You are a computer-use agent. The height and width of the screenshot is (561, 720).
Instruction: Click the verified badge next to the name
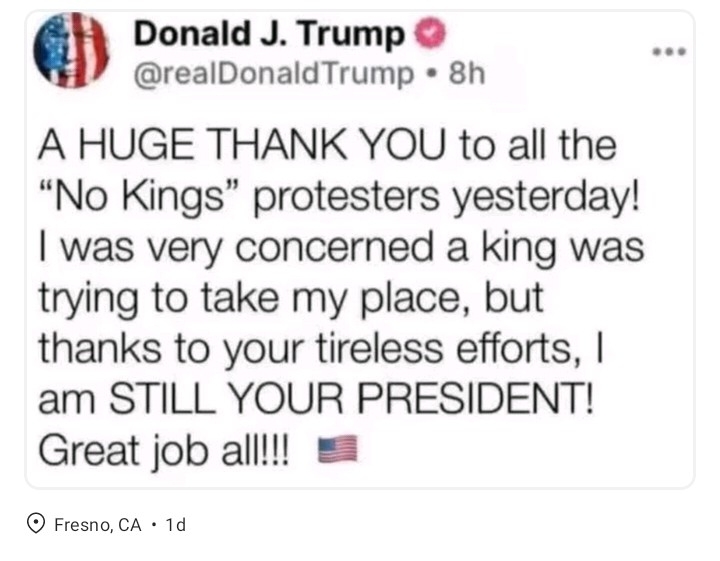point(430,34)
